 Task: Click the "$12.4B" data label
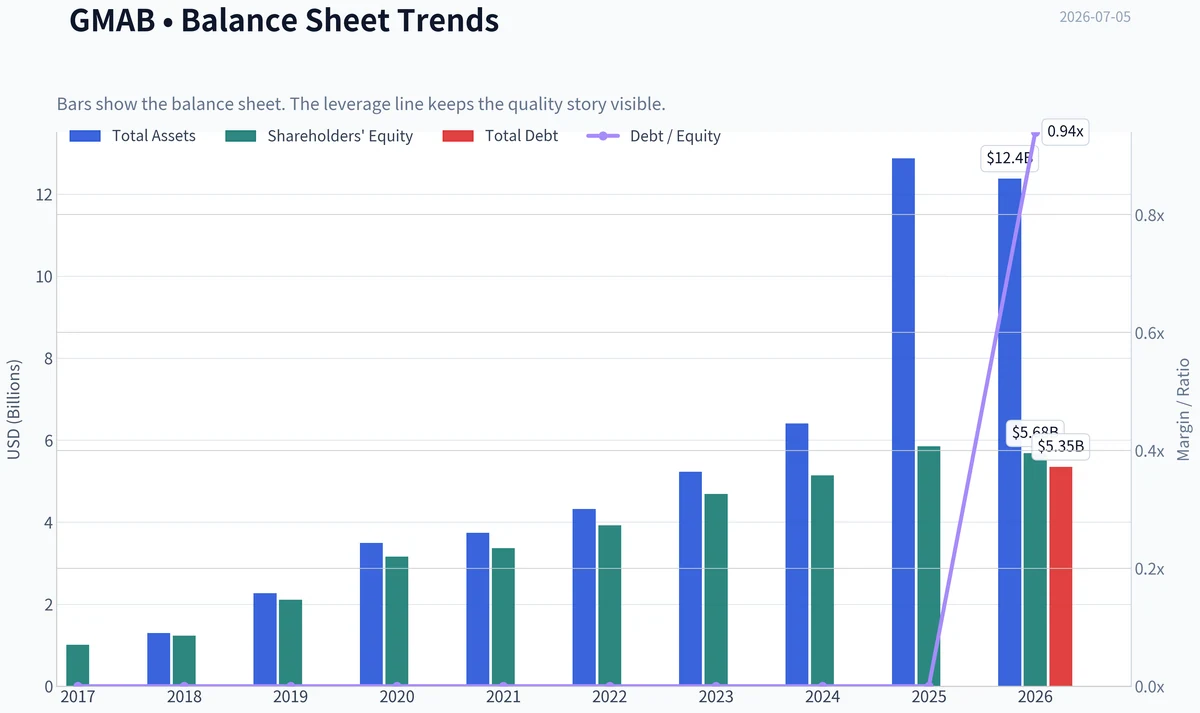1008,158
